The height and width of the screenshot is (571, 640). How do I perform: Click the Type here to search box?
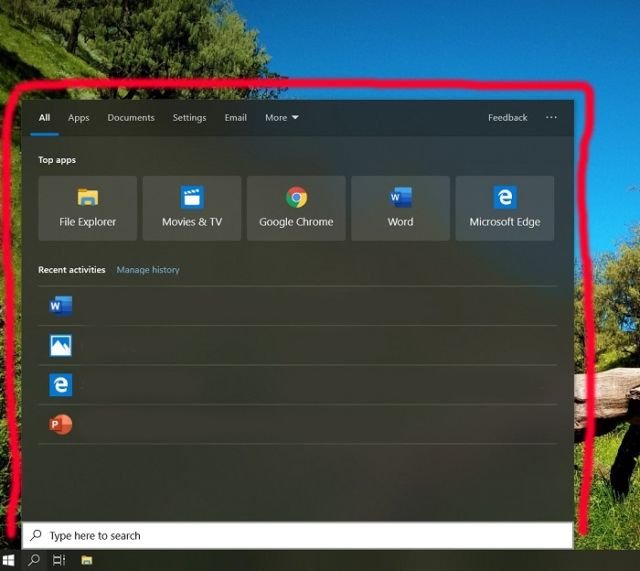298,535
